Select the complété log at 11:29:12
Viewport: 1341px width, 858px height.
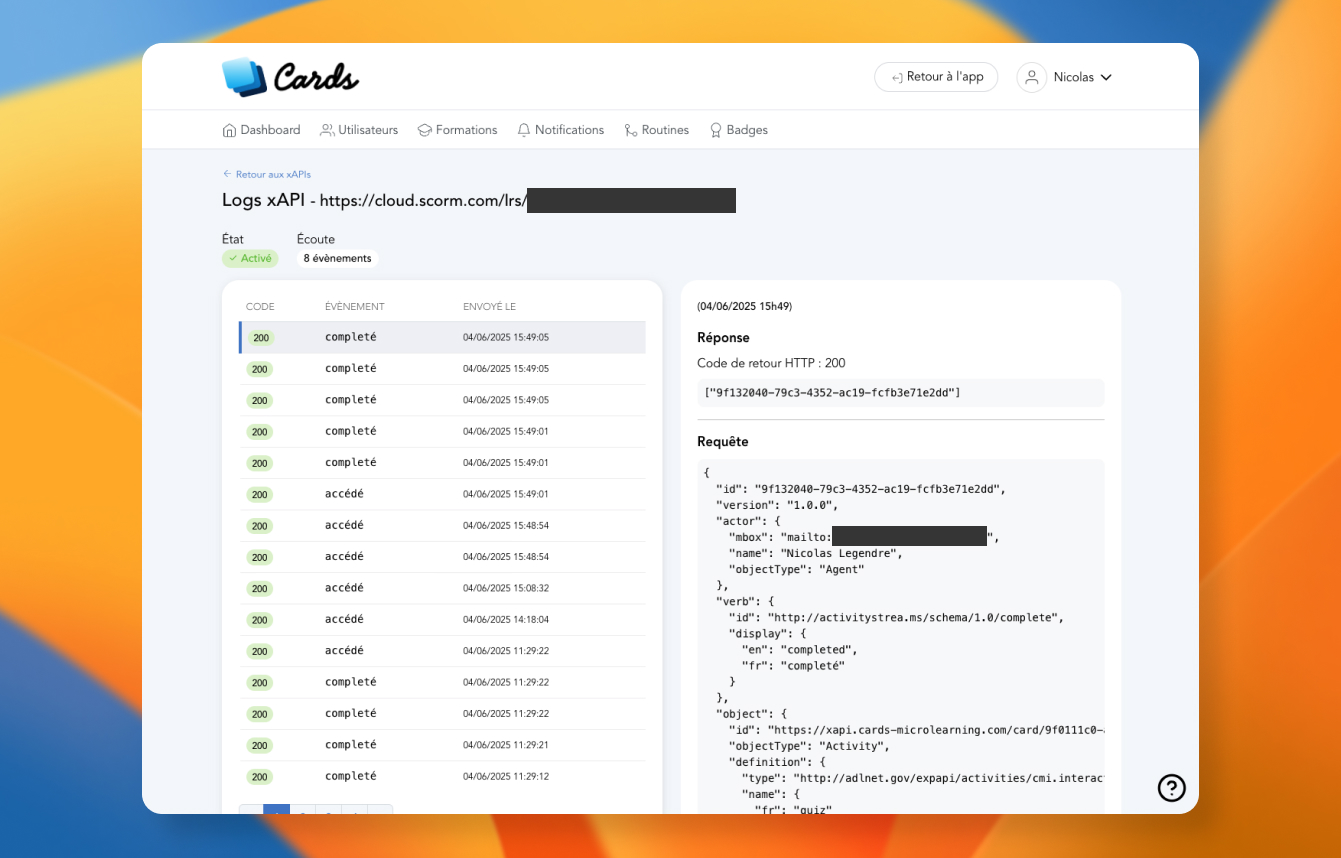(442, 776)
